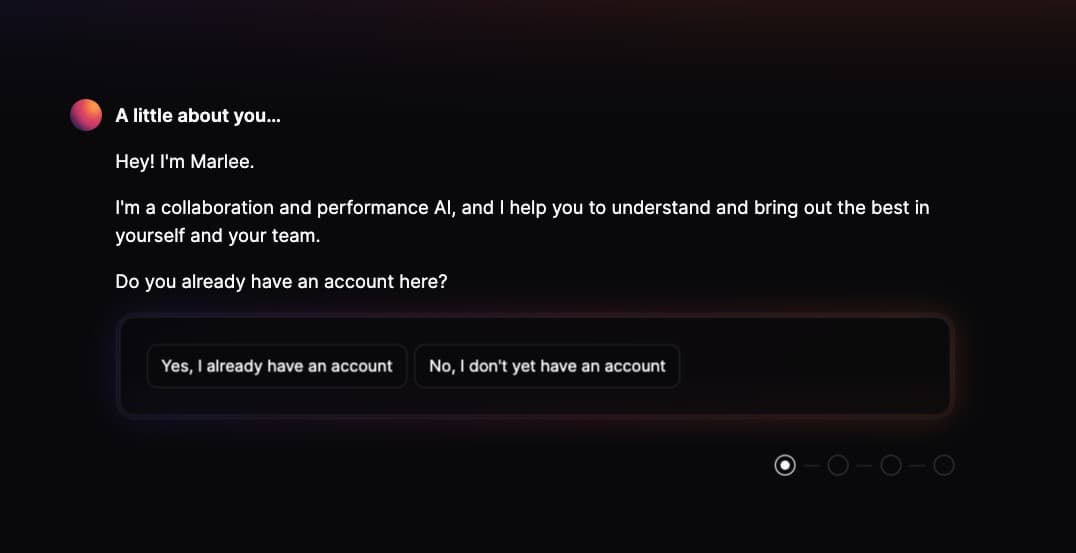Screen dimensions: 1076x553
Task: Choose "Yes, I already have an account"
Action: point(277,366)
